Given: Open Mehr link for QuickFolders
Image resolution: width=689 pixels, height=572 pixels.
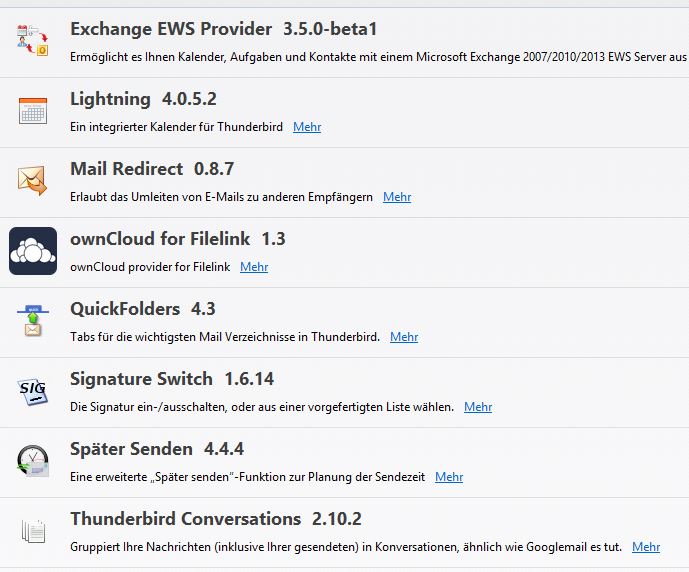Looking at the screenshot, I should 404,337.
